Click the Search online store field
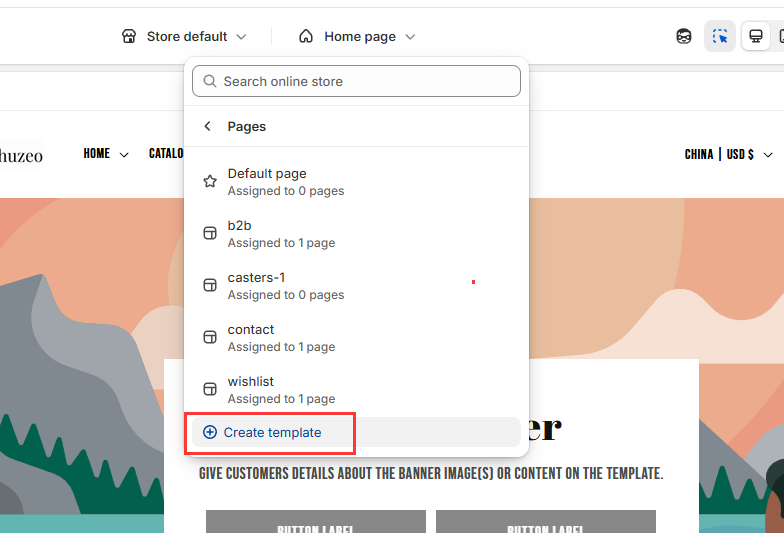The image size is (784, 533). (366, 81)
